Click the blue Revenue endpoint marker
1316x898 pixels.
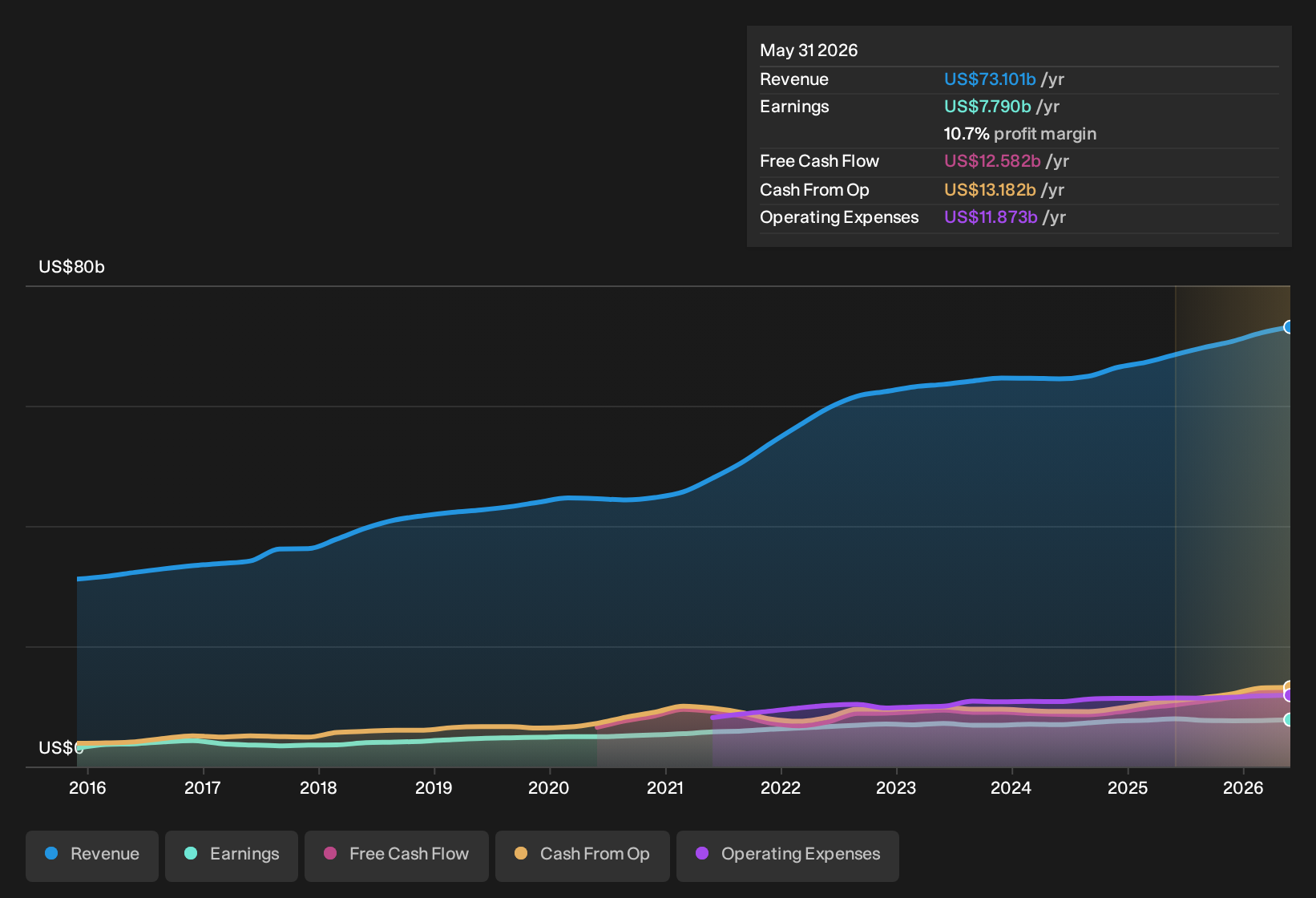click(x=1289, y=327)
